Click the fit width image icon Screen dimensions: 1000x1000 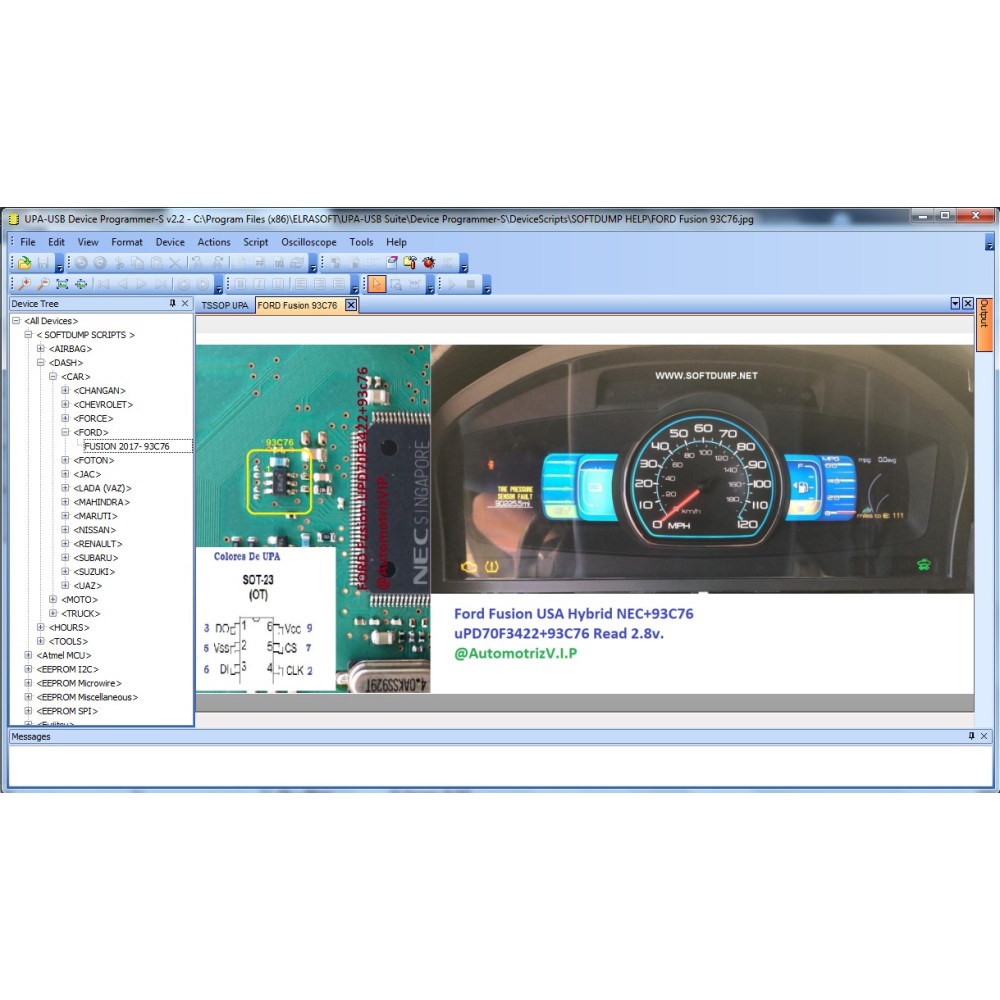tap(81, 284)
